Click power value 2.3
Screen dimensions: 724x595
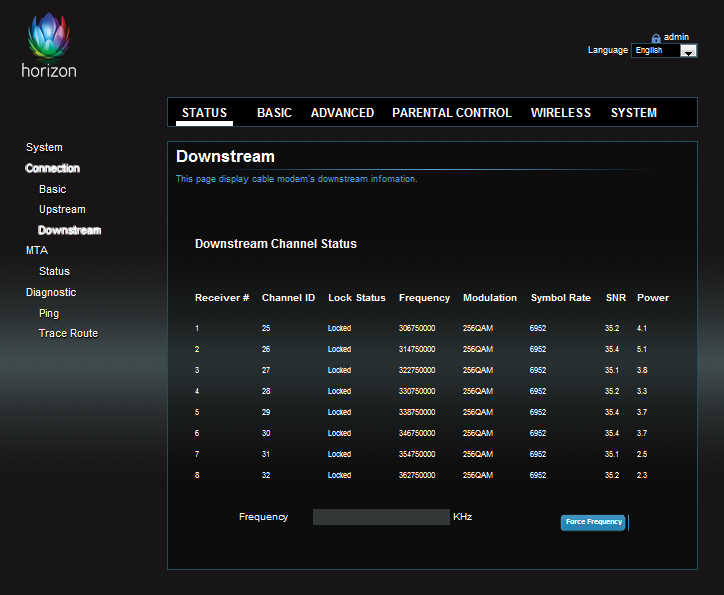click(x=642, y=475)
